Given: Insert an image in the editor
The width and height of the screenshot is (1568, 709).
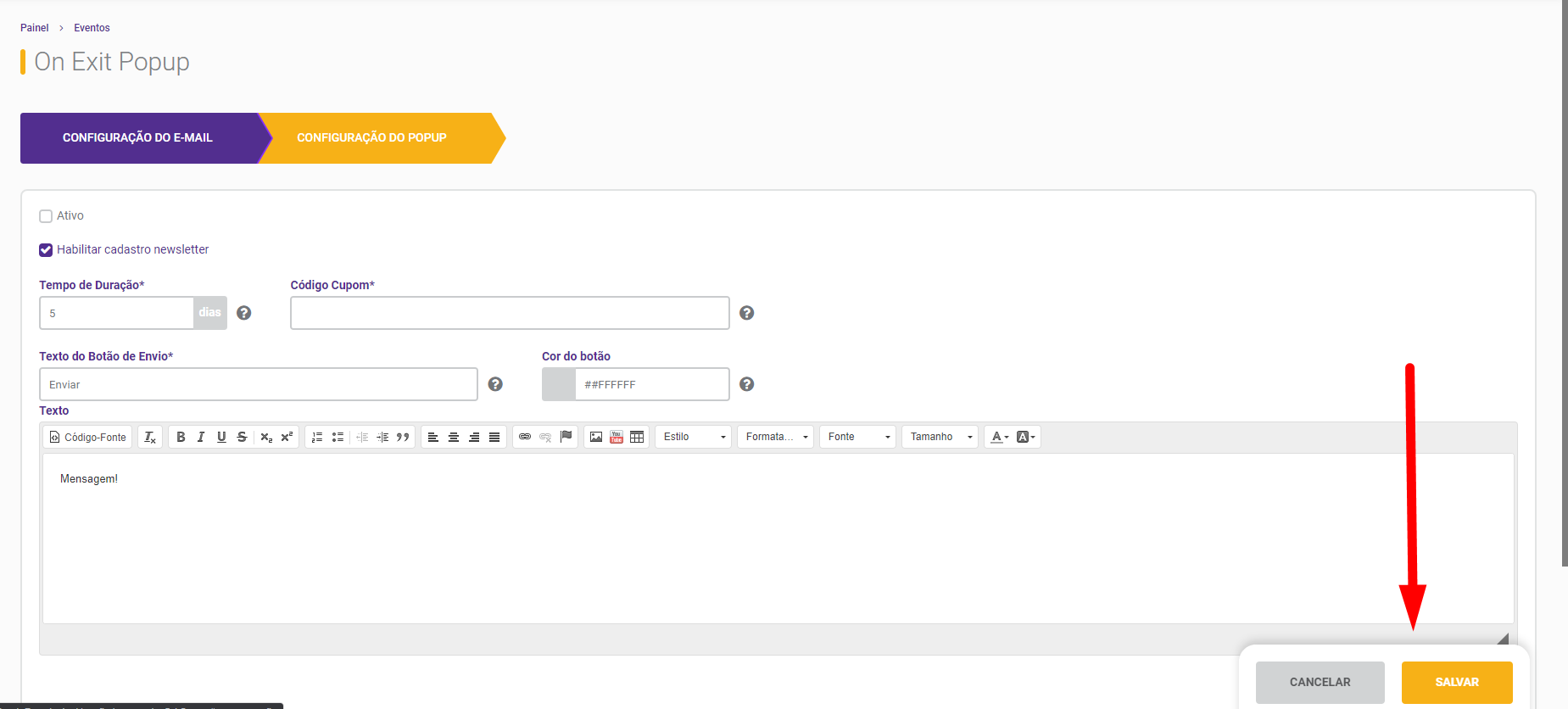Looking at the screenshot, I should click(596, 437).
